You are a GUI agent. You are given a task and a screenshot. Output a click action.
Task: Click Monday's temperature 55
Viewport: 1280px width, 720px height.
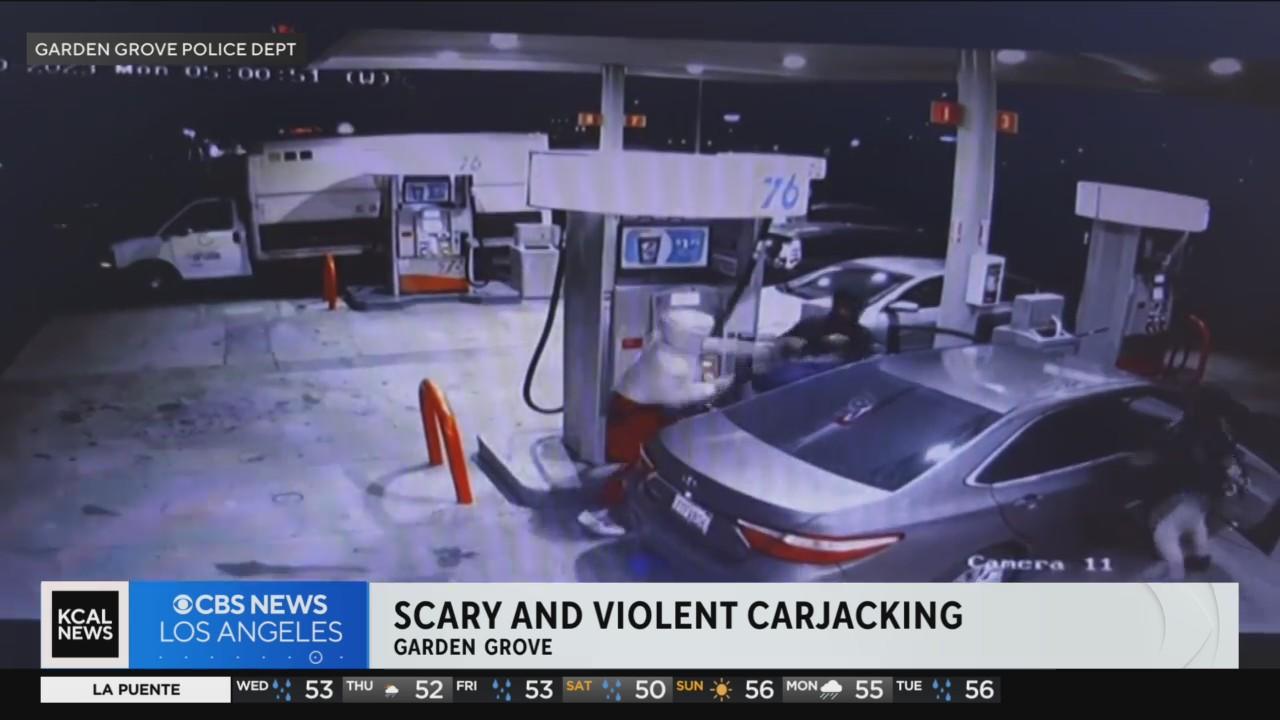coord(869,689)
